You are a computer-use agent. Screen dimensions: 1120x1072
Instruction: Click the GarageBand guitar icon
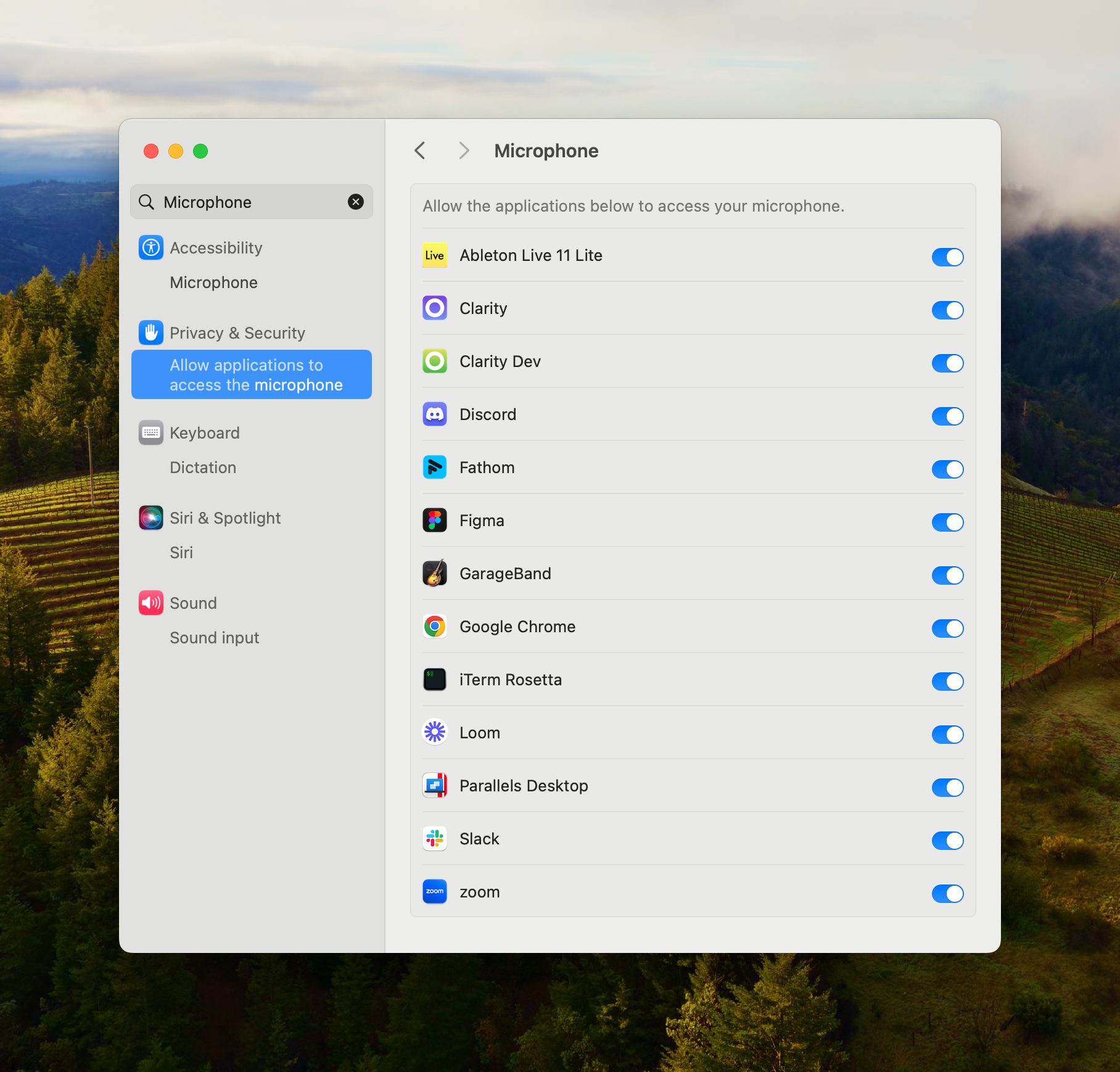[x=435, y=574]
